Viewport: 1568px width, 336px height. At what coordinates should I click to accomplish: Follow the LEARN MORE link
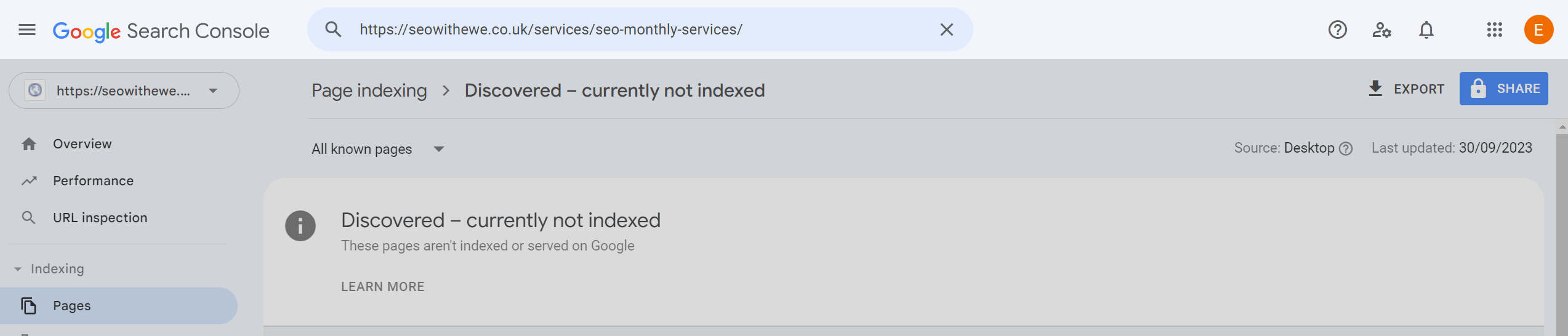(383, 287)
